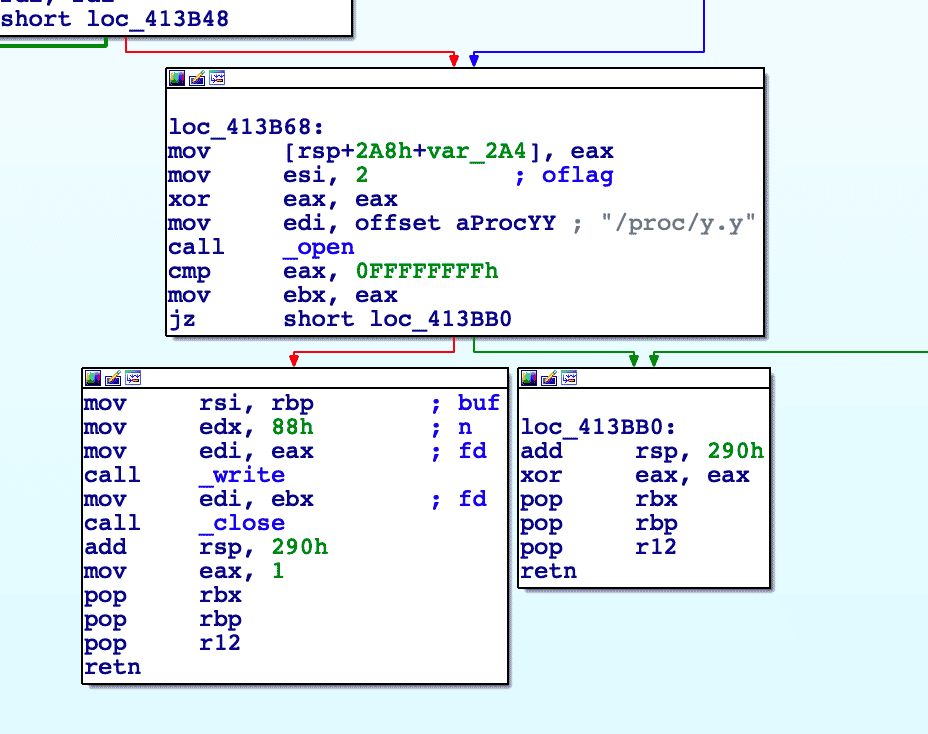Click the buf comment
Screen dimensions: 928x734
click(479, 403)
